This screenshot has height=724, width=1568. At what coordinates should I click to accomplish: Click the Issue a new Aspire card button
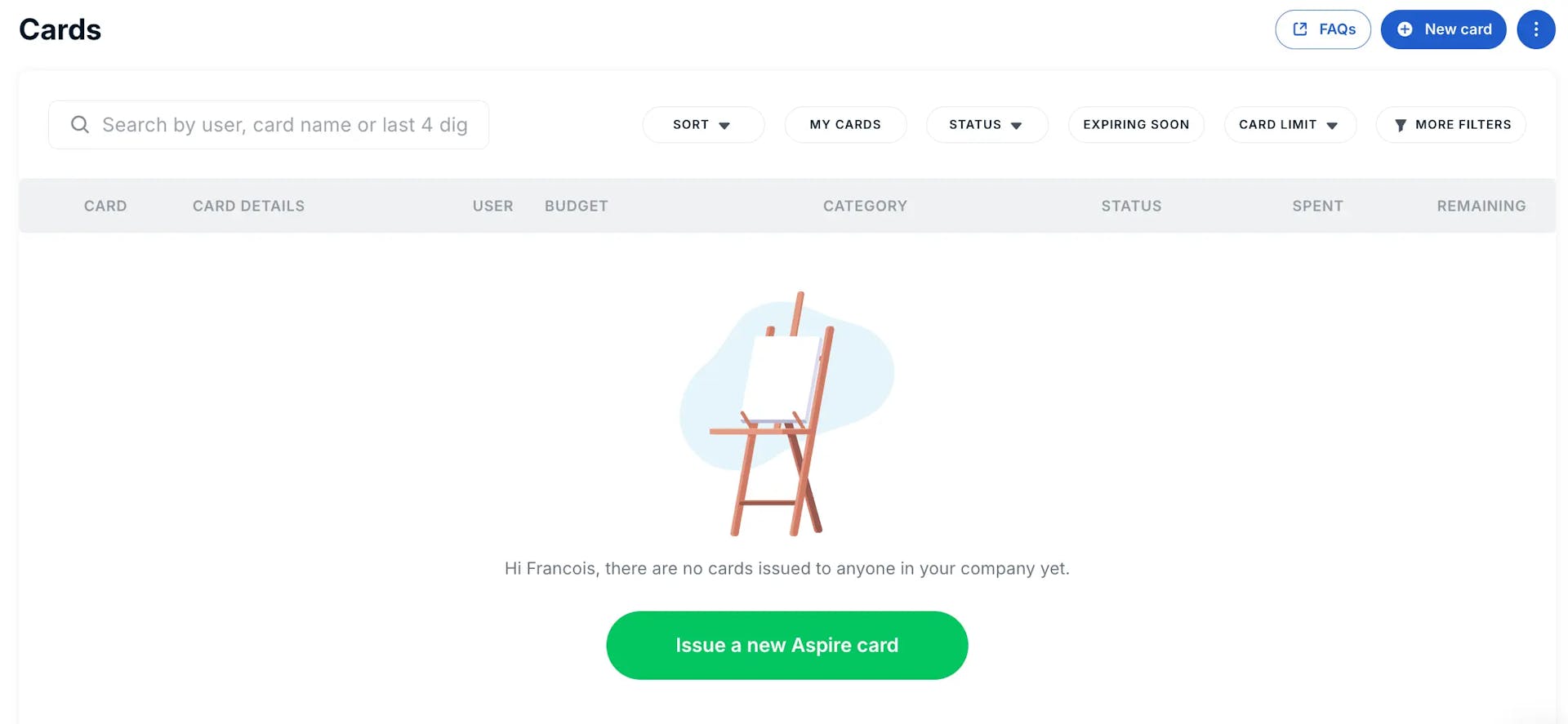(786, 645)
